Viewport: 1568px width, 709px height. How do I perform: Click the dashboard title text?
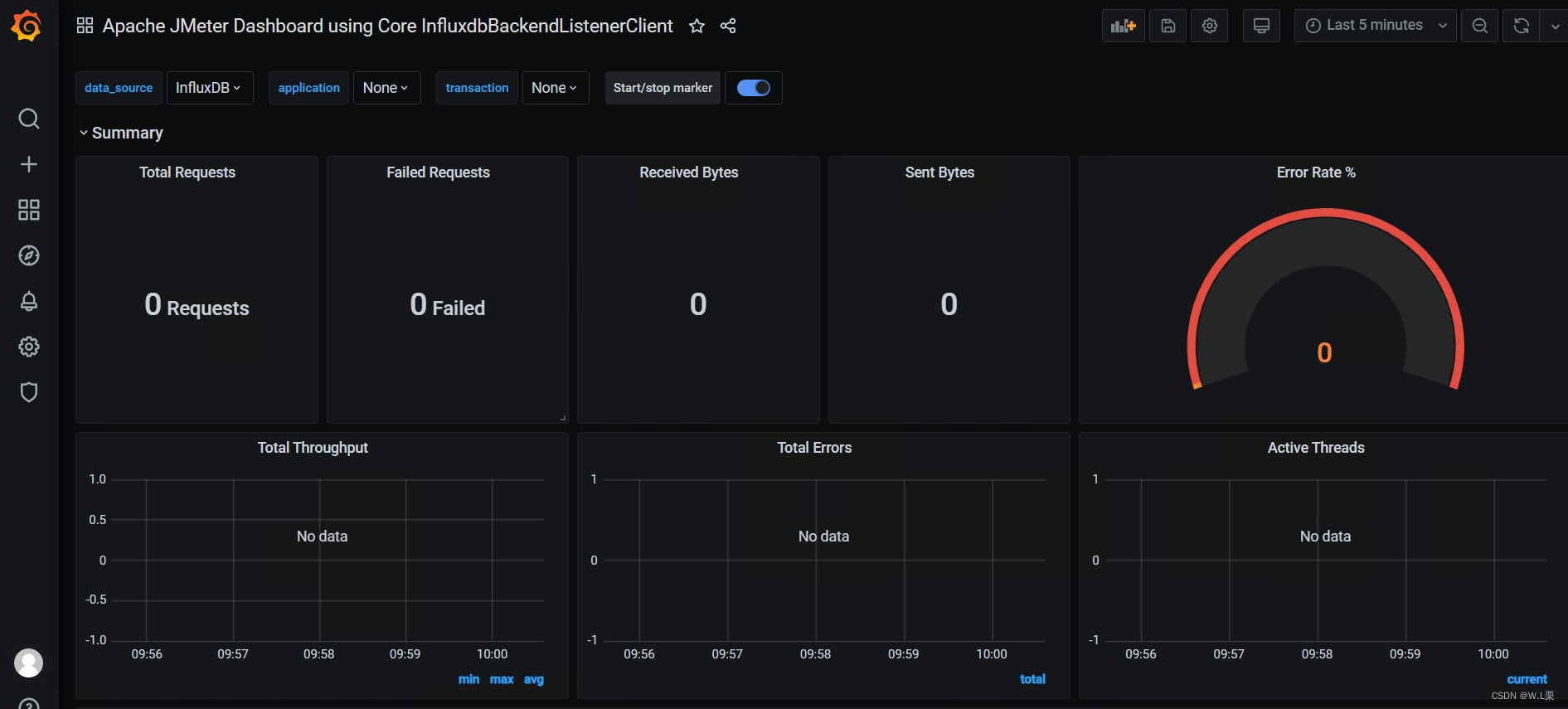[x=387, y=26]
